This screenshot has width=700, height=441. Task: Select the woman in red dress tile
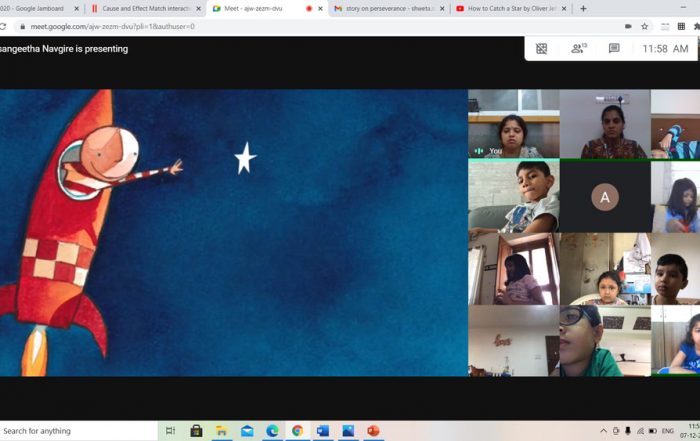[x=605, y=124]
